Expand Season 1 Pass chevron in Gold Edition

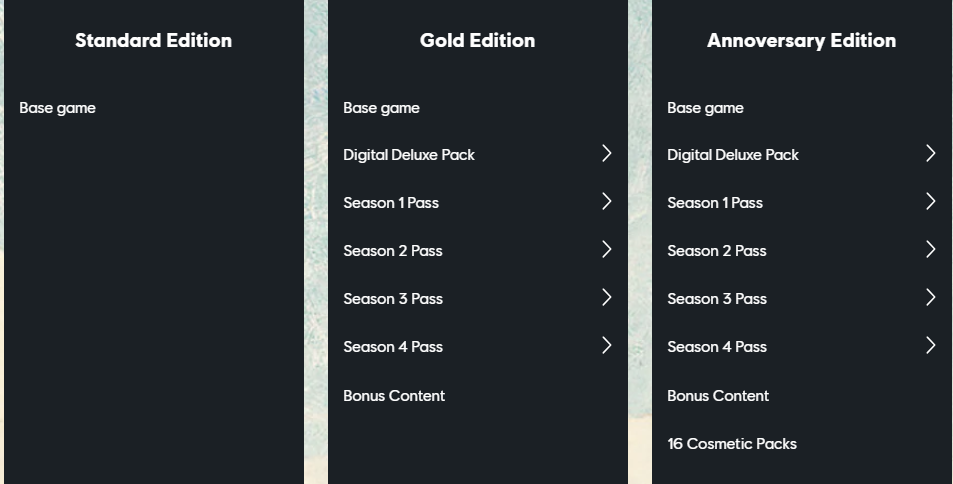[607, 201]
